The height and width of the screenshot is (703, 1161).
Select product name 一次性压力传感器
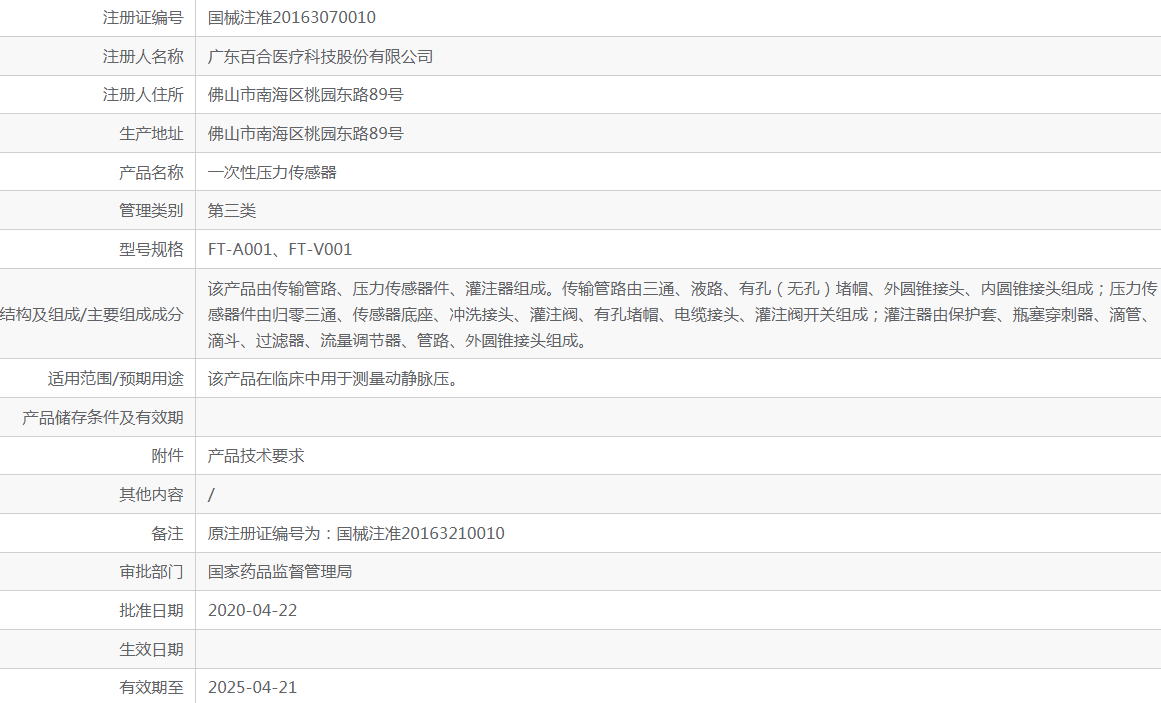(272, 172)
